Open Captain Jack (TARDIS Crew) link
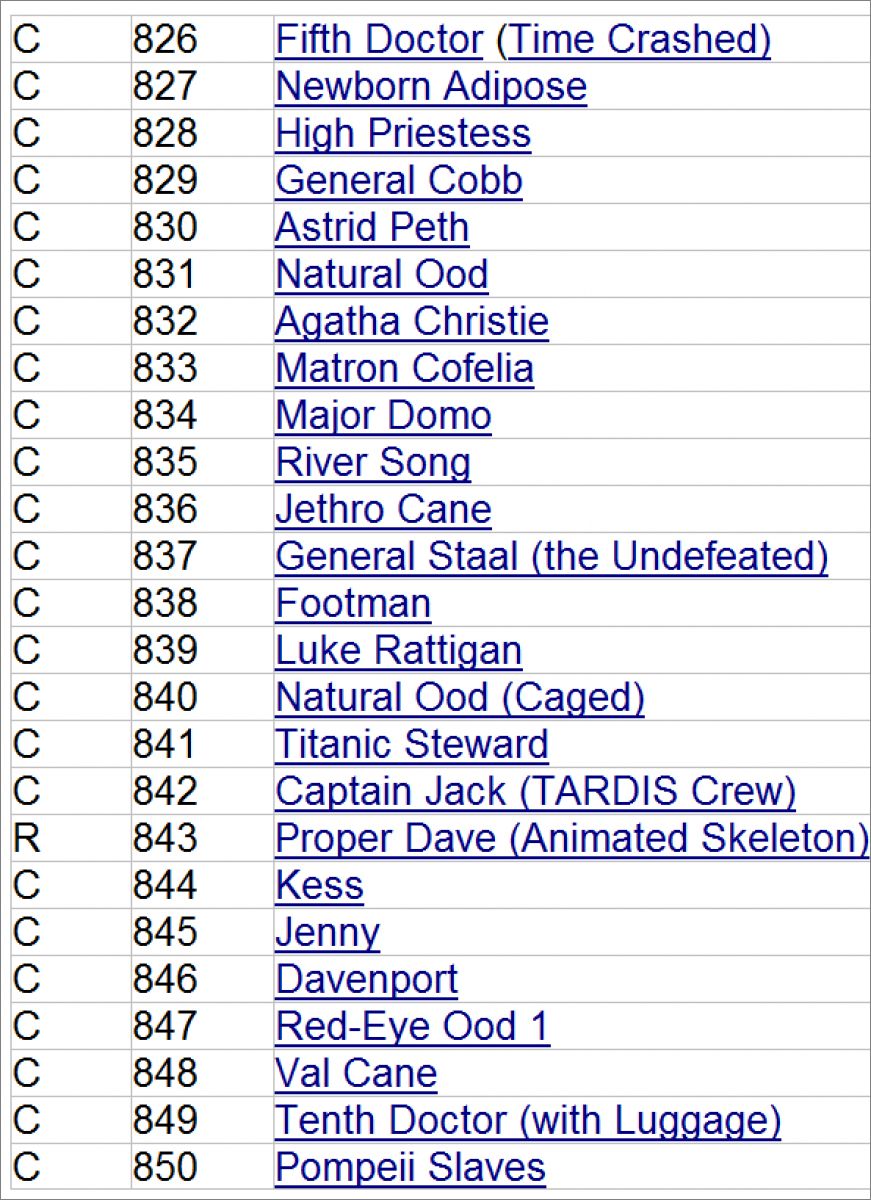 pyautogui.click(x=535, y=792)
